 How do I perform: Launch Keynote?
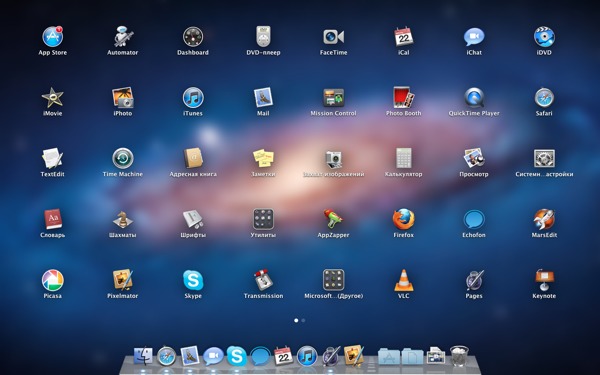544,280
